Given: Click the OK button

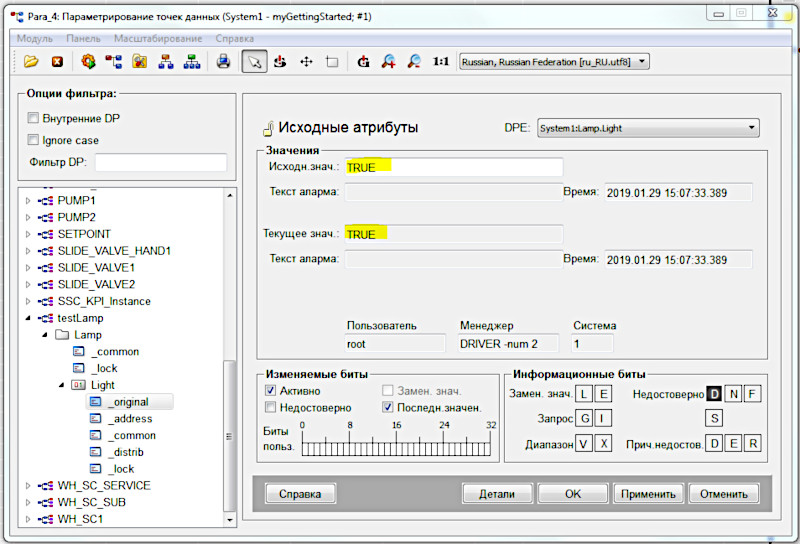Looking at the screenshot, I should pyautogui.click(x=572, y=493).
